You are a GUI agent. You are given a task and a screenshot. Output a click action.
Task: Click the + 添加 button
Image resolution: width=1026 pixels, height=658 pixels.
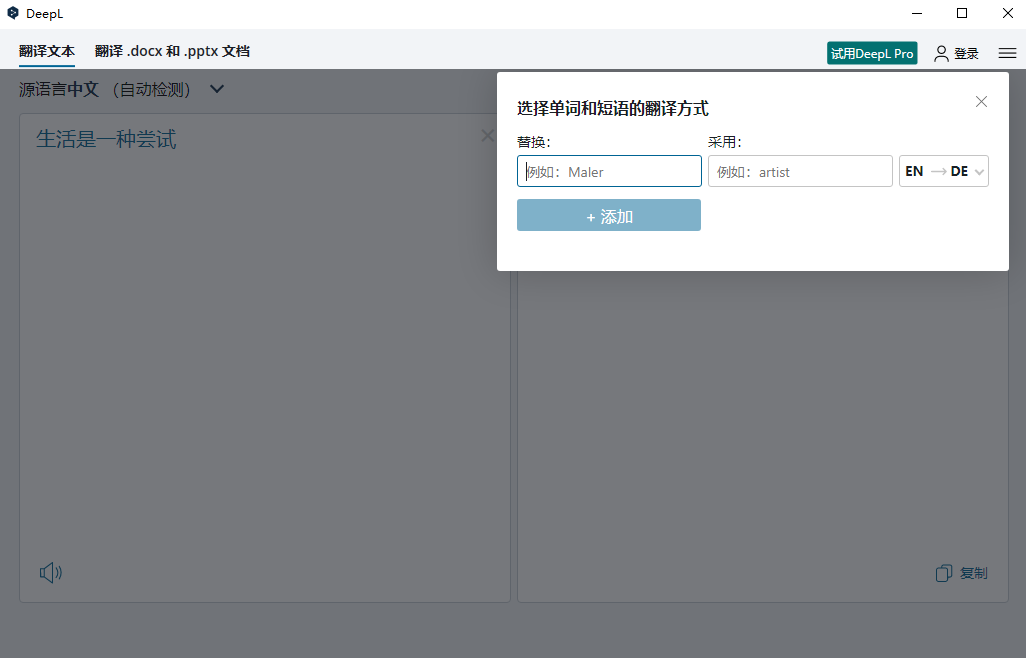tap(609, 215)
